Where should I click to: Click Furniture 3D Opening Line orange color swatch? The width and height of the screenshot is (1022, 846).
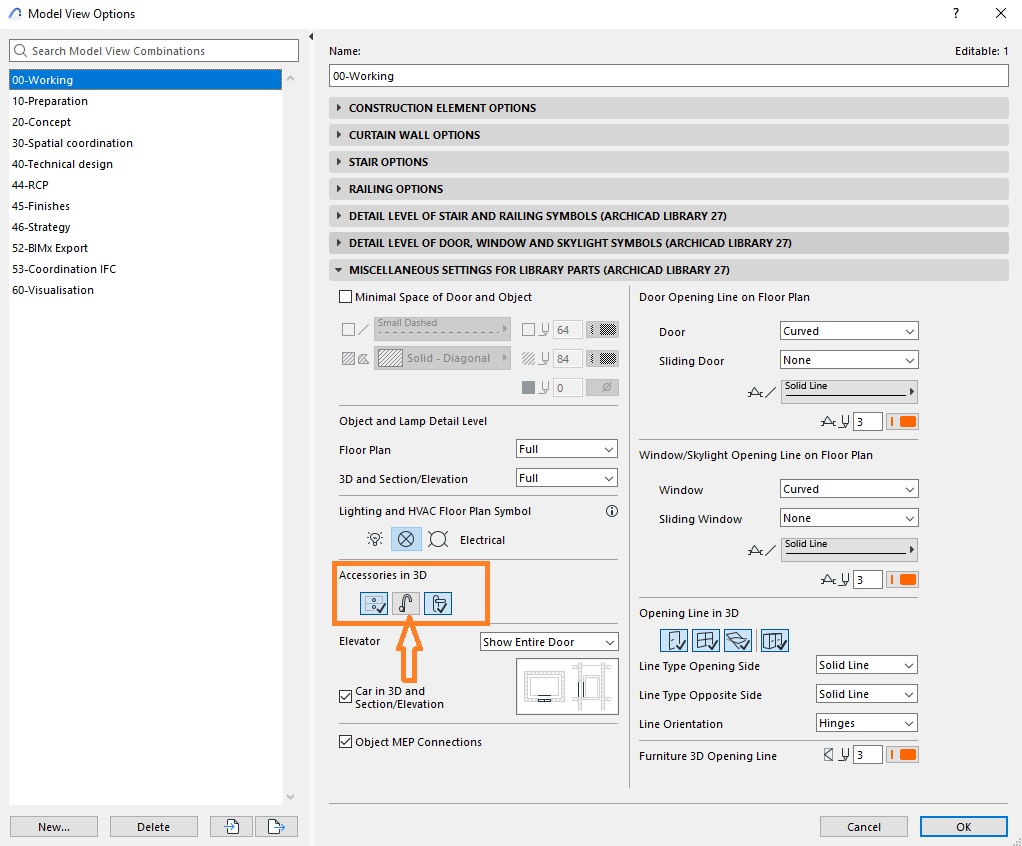(903, 755)
